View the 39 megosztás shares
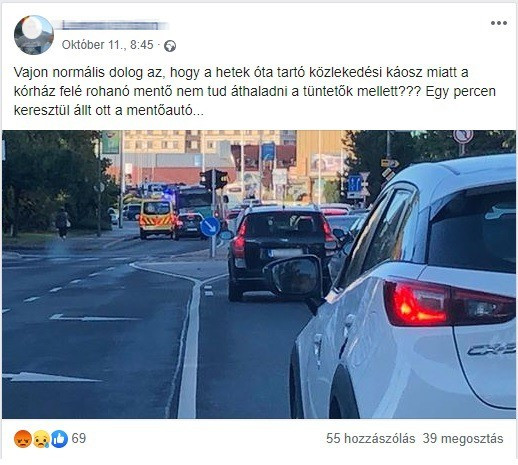The width and height of the screenshot is (518, 465). click(x=463, y=438)
